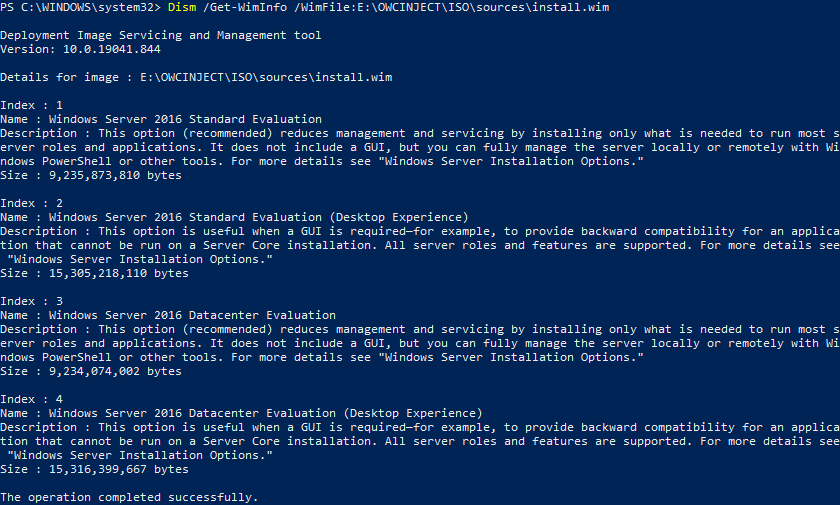Click the Deployment Image Servicing and Management tool heading

(161, 35)
